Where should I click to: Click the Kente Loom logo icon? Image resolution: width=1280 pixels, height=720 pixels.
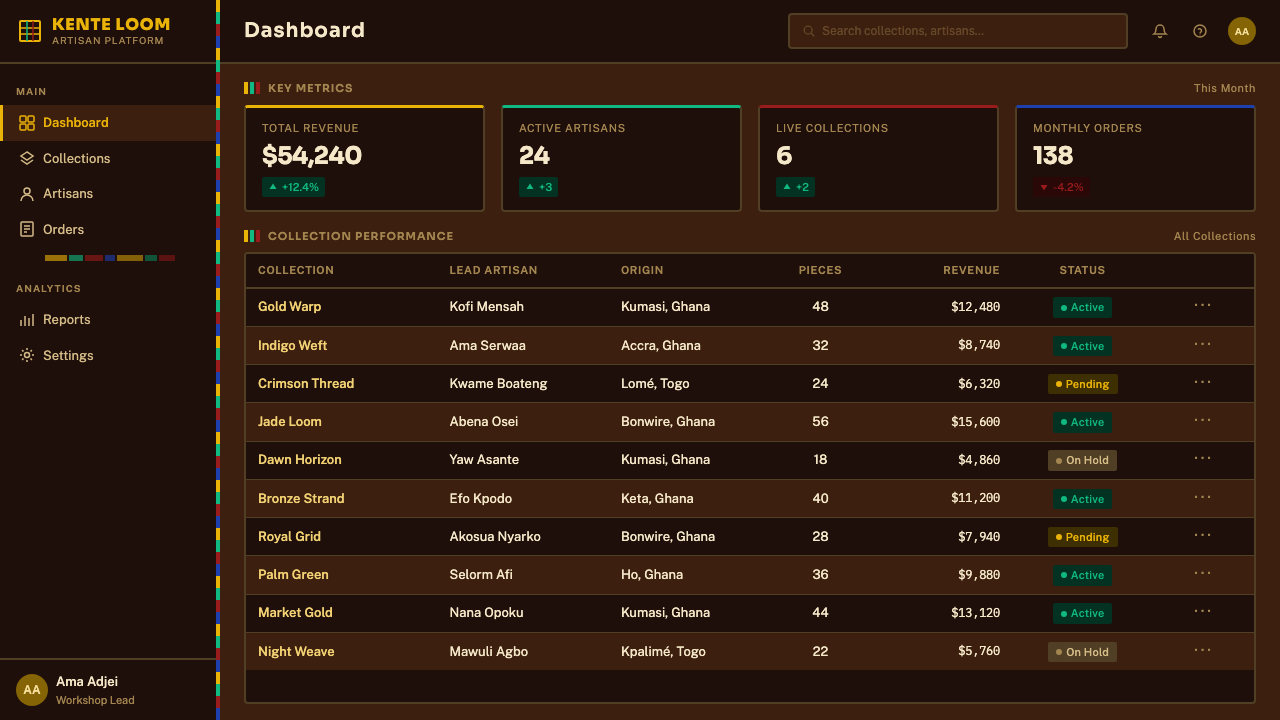(x=30, y=31)
